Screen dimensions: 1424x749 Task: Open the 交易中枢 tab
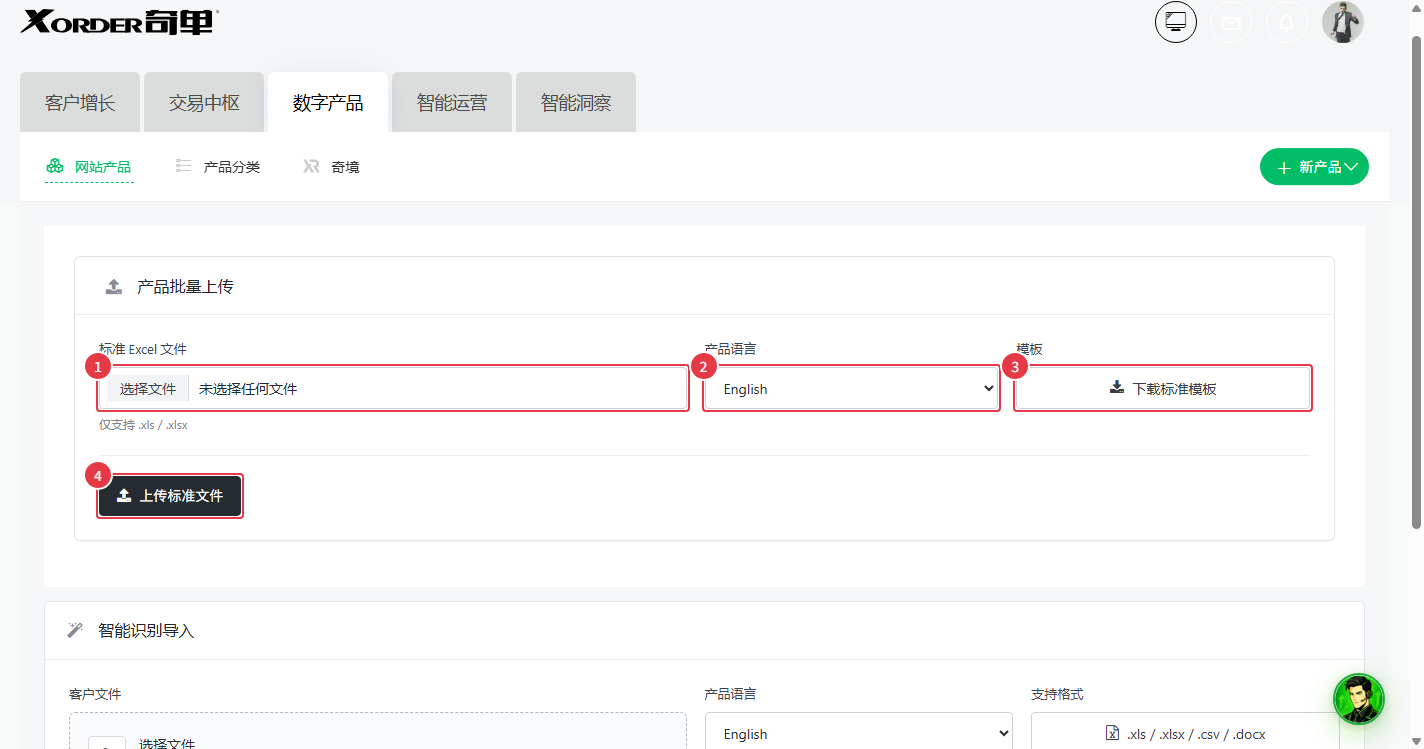pos(204,102)
